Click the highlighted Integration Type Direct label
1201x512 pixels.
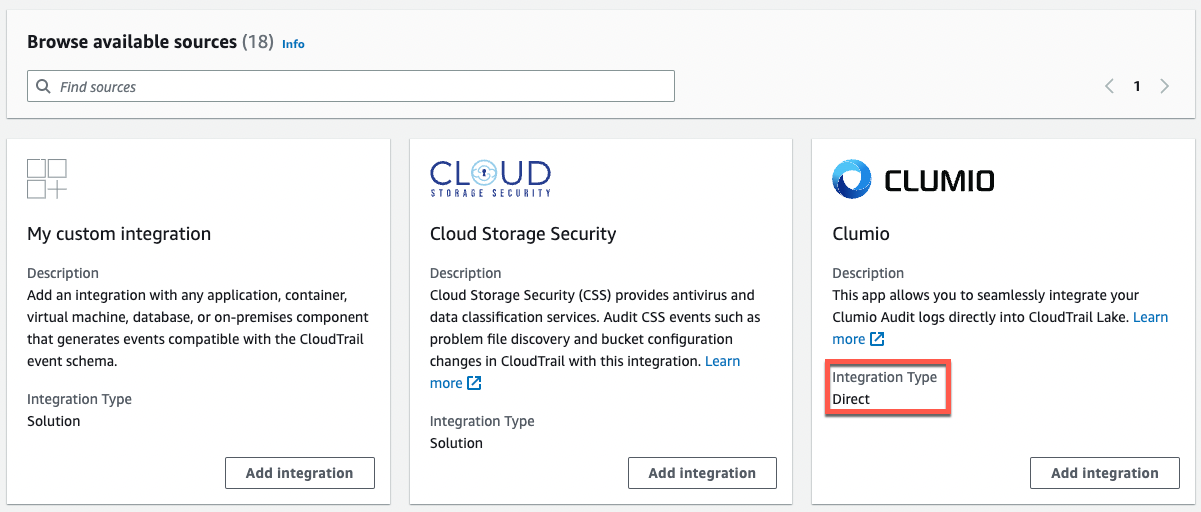point(885,388)
